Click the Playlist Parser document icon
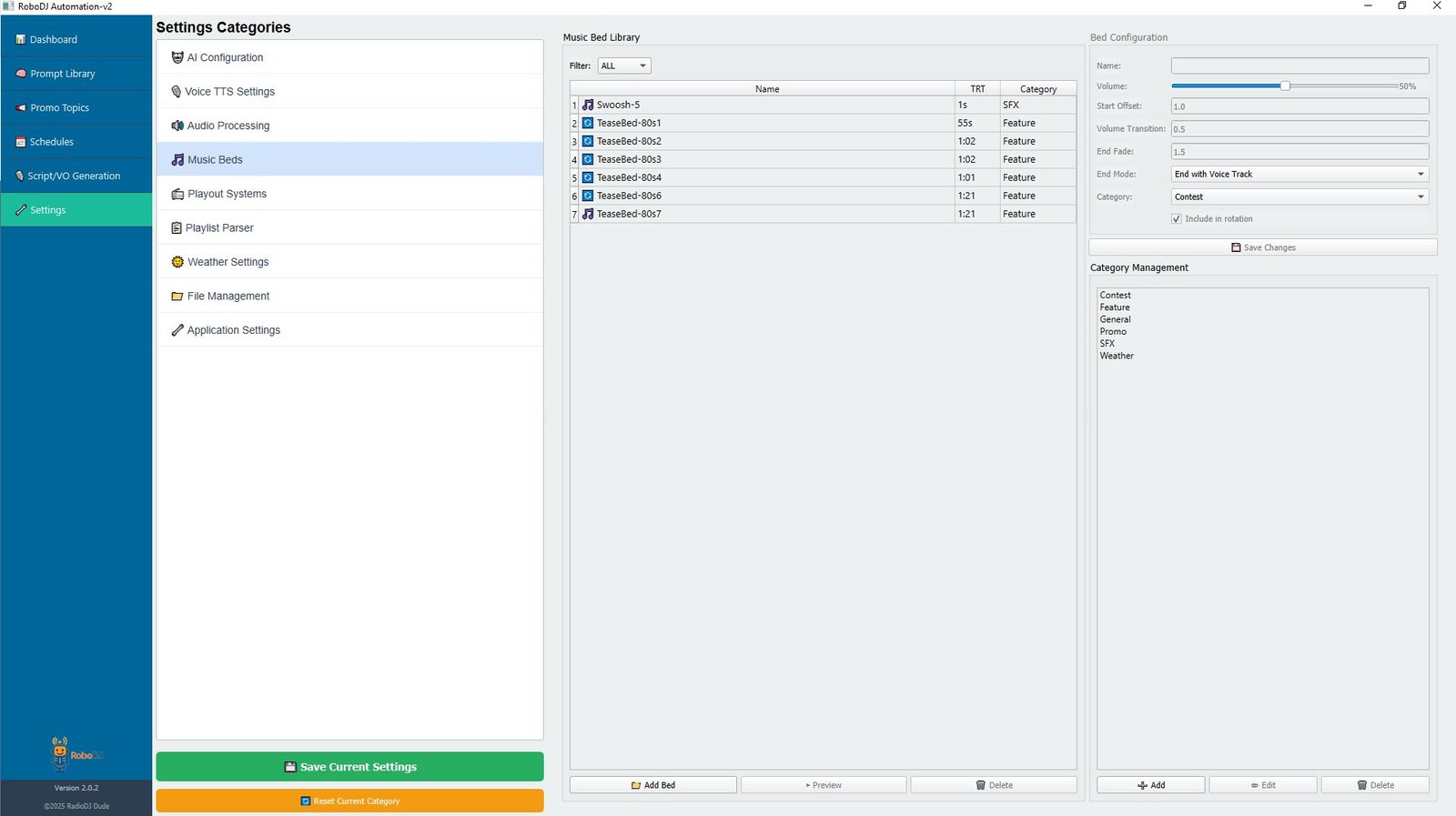Viewport: 1456px width, 816px height. click(x=177, y=228)
